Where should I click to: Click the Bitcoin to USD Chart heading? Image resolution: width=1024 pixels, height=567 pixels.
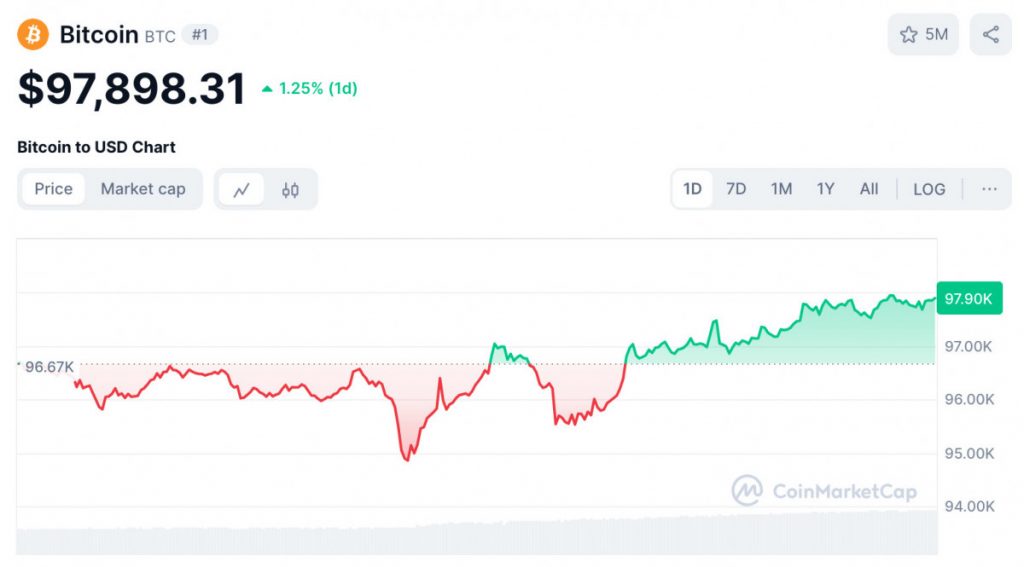(x=96, y=147)
